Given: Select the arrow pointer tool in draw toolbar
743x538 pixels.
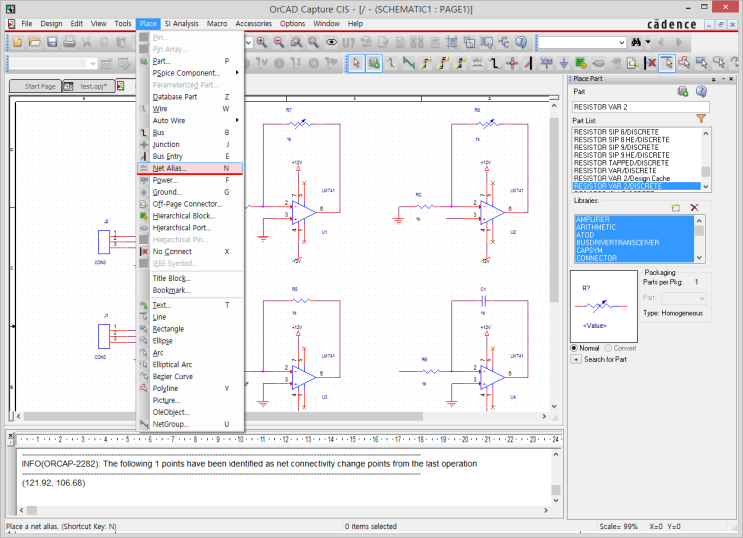Looking at the screenshot, I should click(356, 63).
